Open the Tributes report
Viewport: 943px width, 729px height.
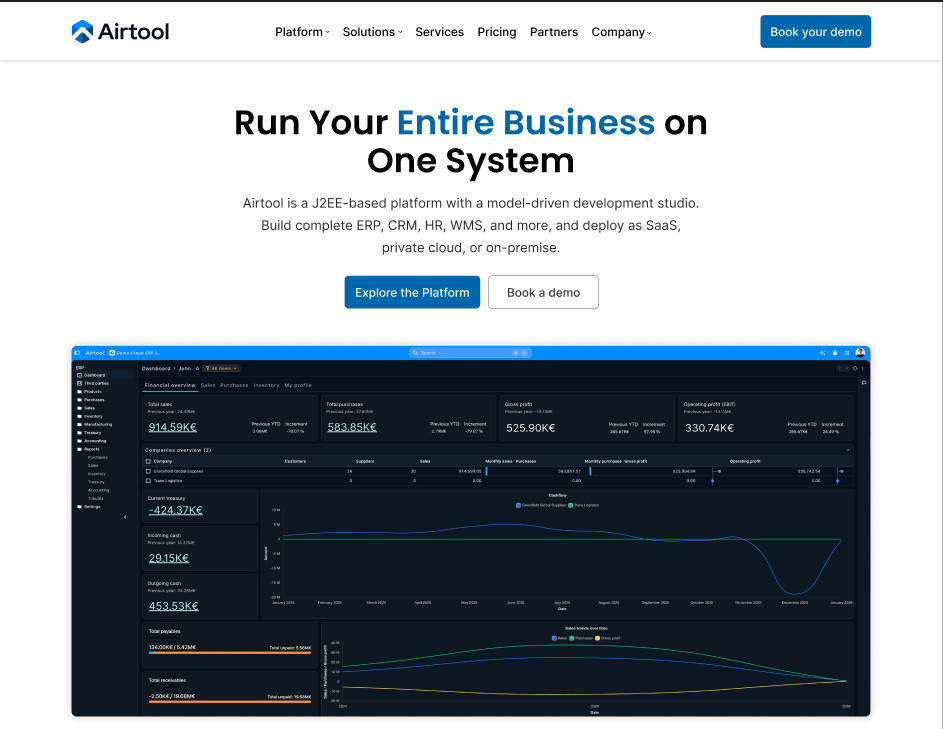(x=96, y=499)
